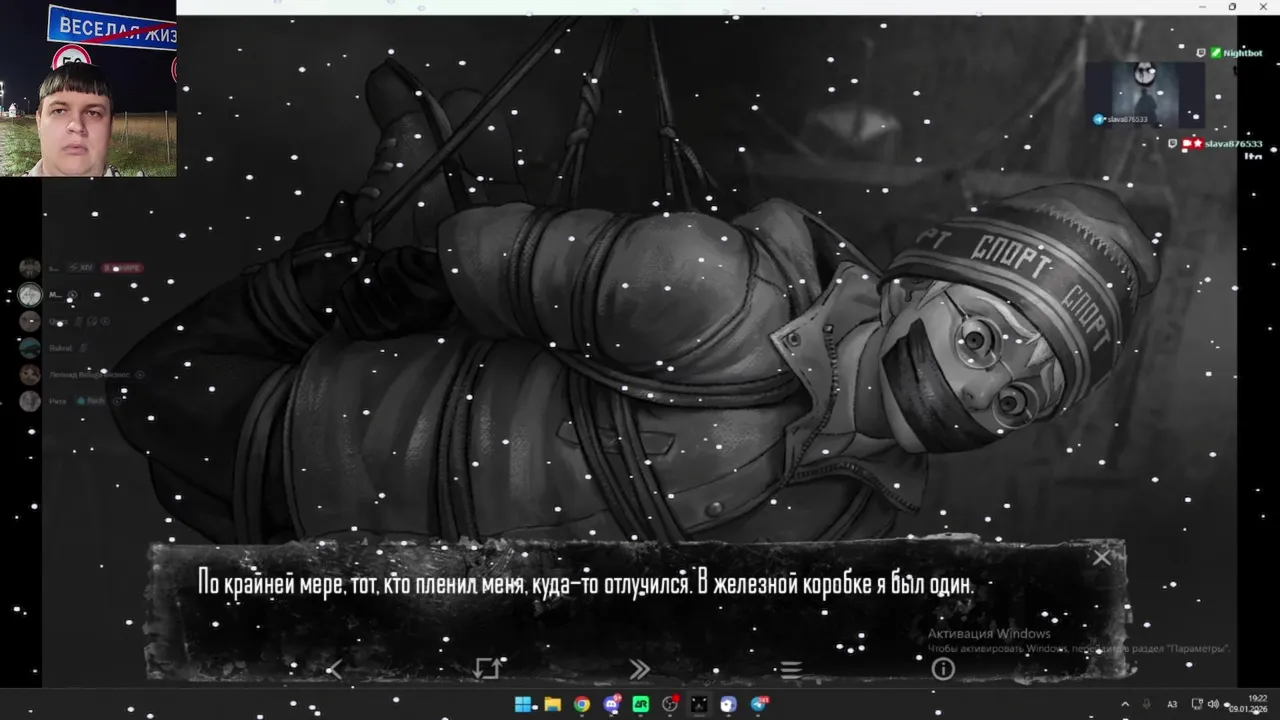Launch Google Chrome from the taskbar
Screen dimensions: 1280x720
tap(582, 704)
